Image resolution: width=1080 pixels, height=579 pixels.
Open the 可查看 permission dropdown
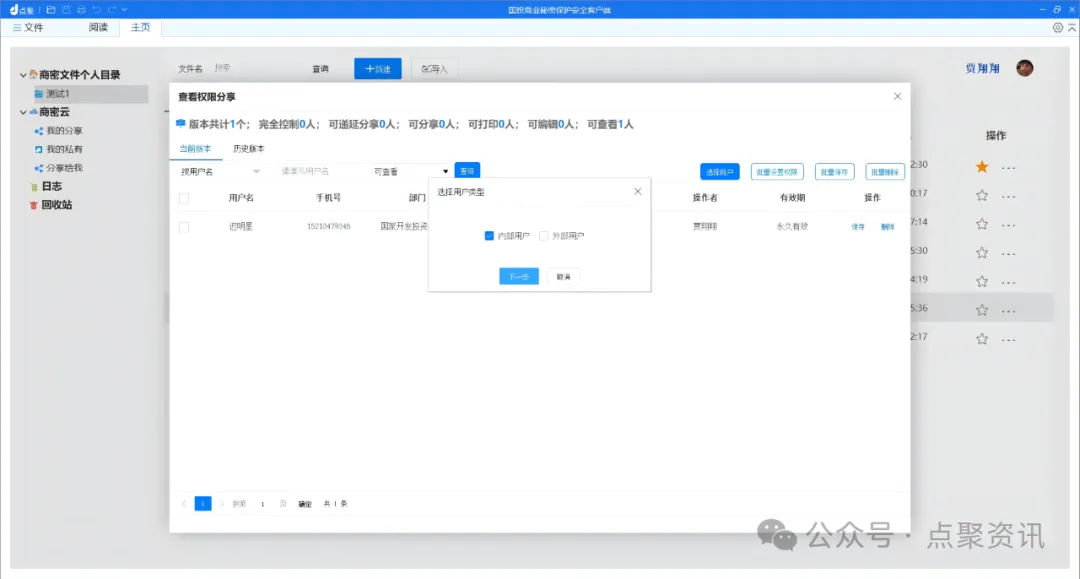click(411, 172)
